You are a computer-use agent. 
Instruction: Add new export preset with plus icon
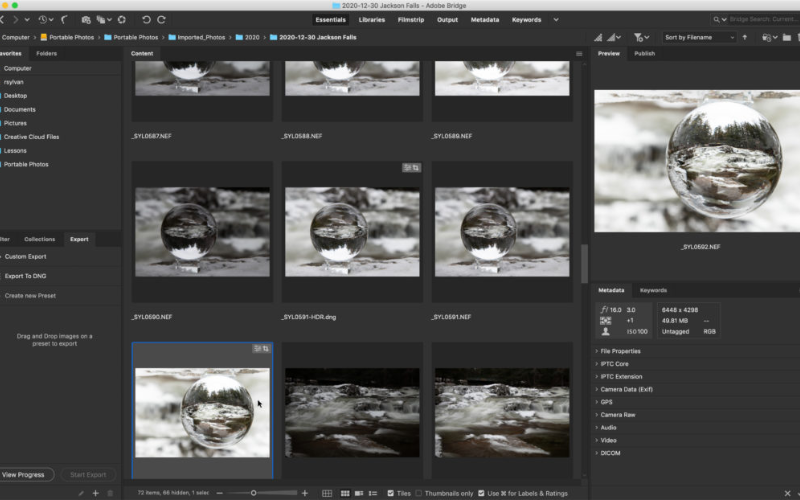pos(95,493)
